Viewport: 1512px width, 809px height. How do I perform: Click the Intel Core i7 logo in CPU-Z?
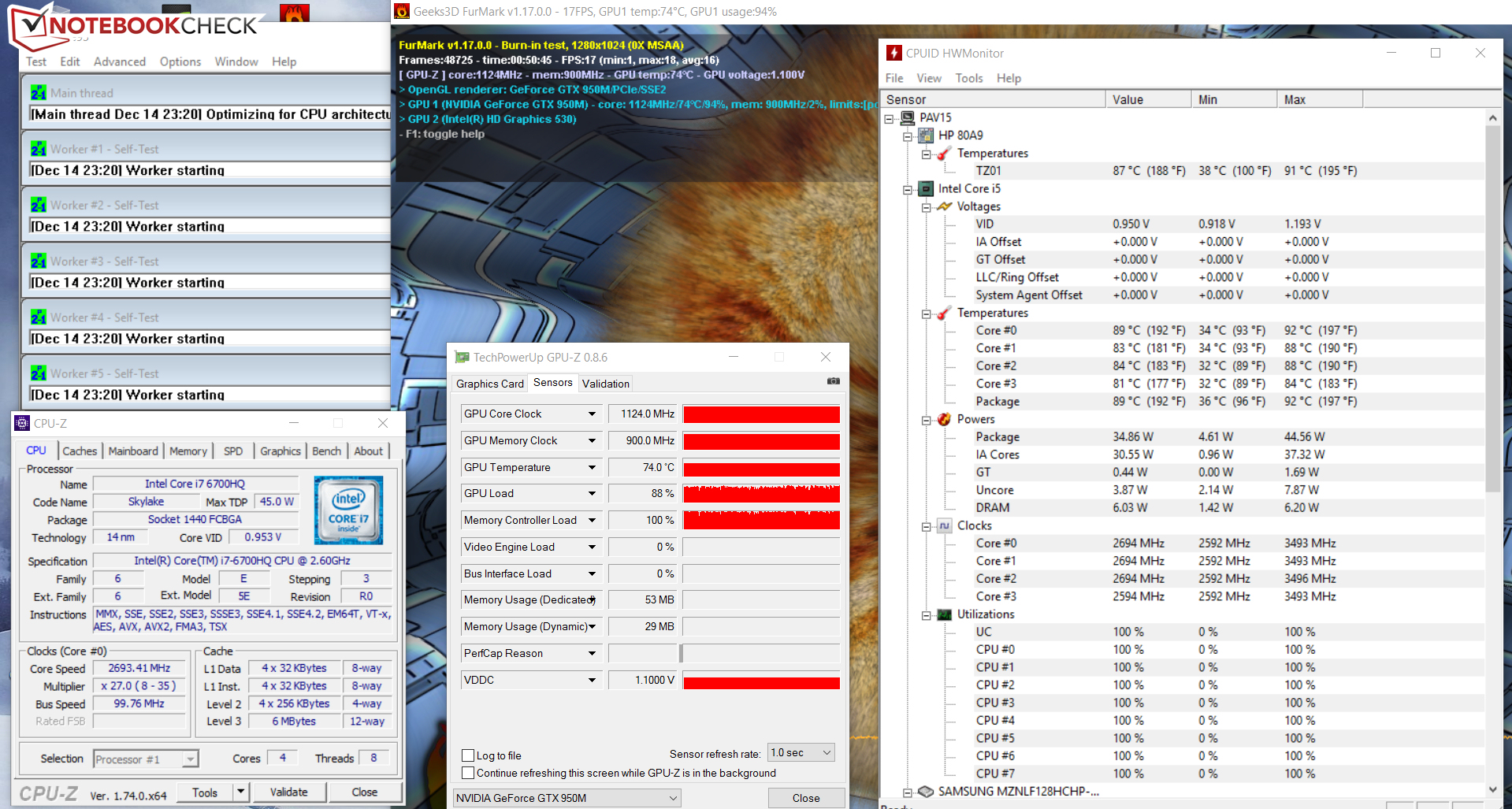tap(348, 510)
